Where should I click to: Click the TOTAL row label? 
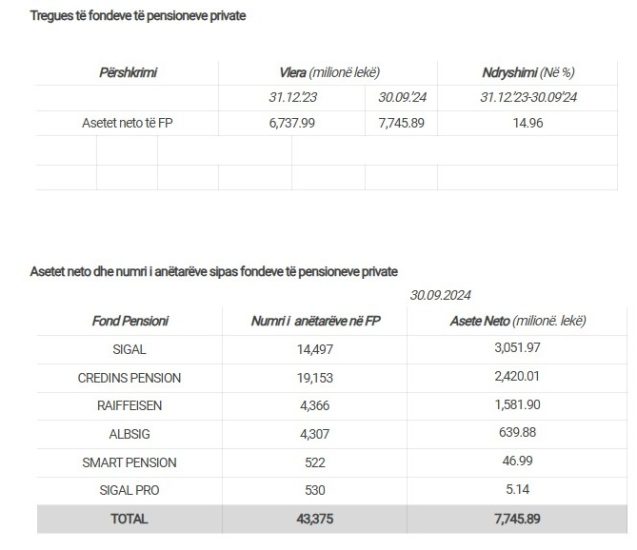[x=129, y=519]
